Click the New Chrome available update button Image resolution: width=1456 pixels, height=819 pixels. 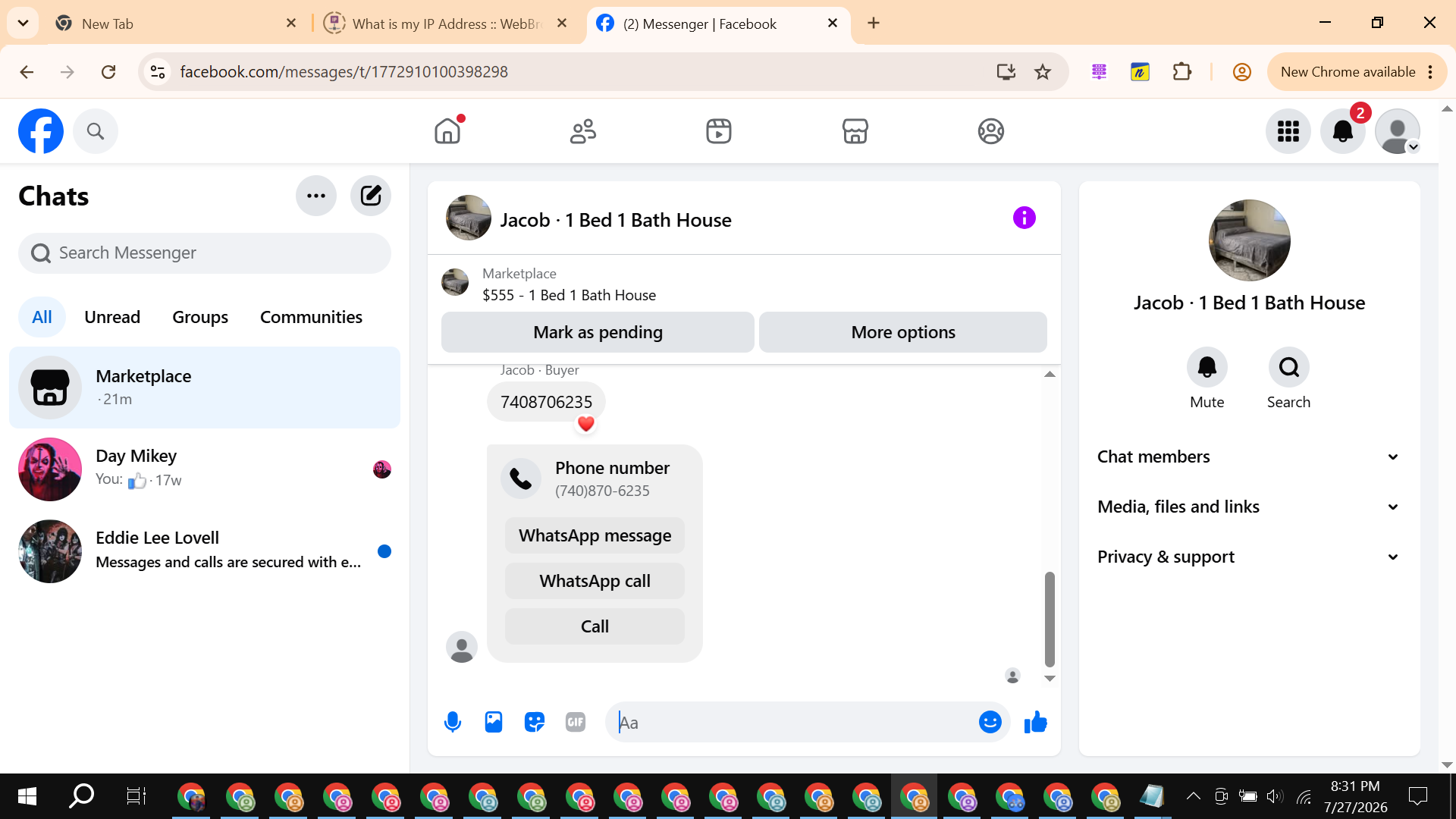point(1357,72)
